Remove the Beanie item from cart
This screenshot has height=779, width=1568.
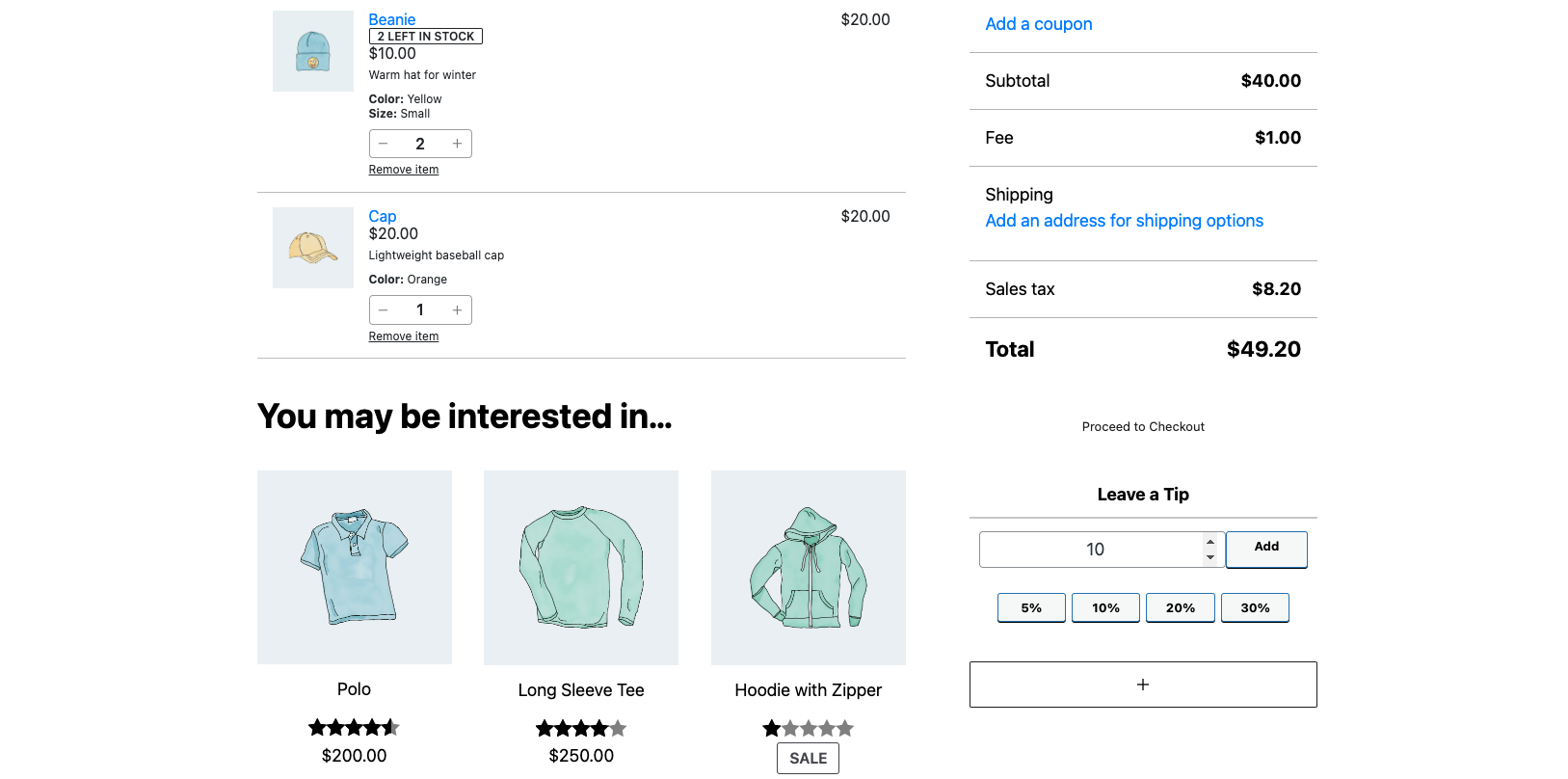(x=404, y=170)
